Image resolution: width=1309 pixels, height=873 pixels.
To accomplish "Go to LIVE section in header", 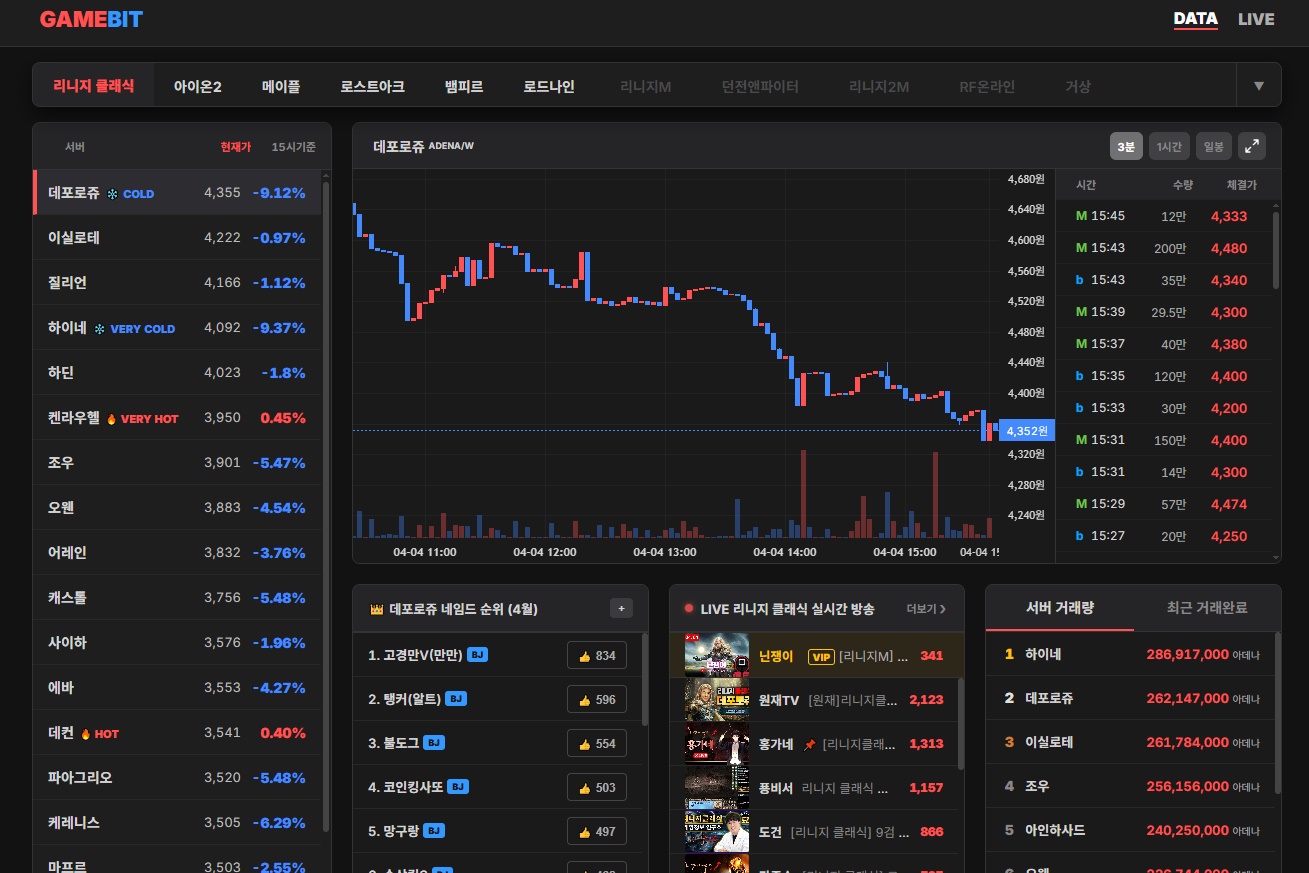I will pos(1255,19).
